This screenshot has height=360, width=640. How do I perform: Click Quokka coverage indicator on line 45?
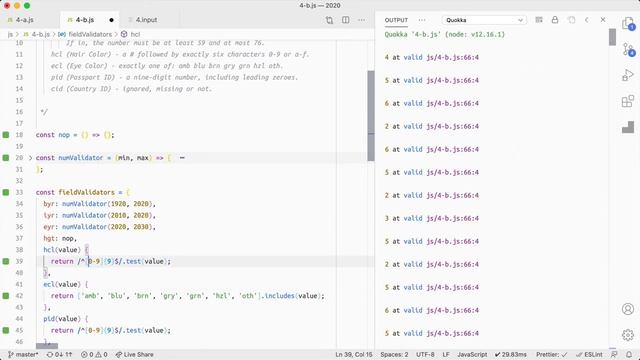pos(6,330)
